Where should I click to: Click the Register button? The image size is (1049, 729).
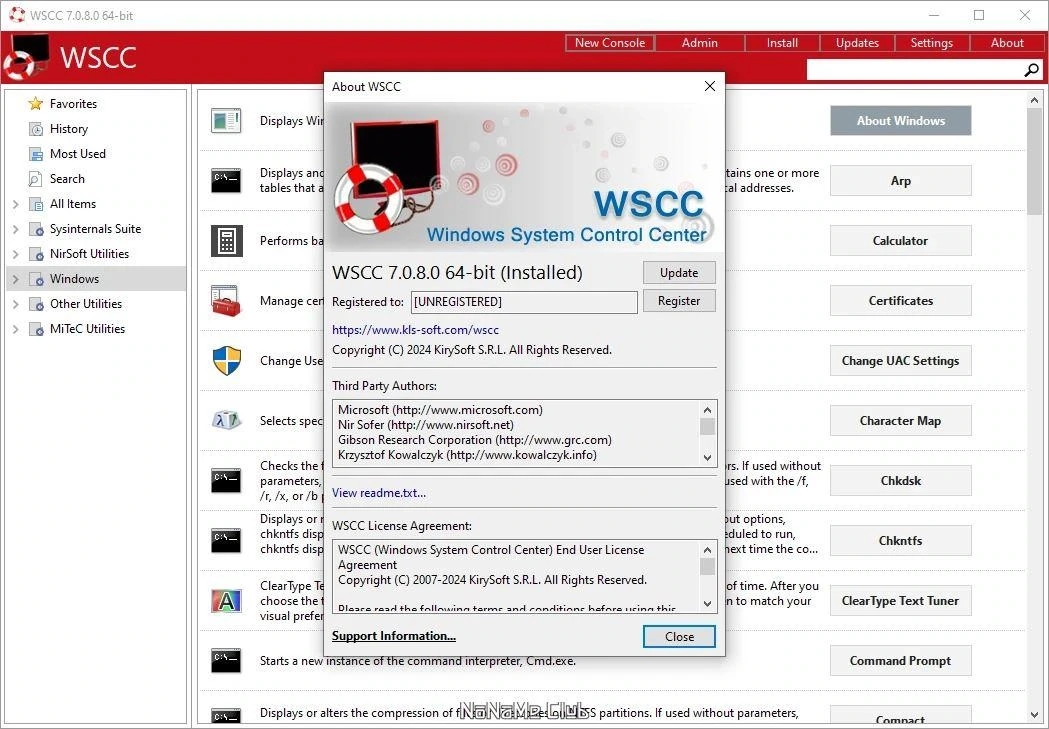tap(679, 301)
